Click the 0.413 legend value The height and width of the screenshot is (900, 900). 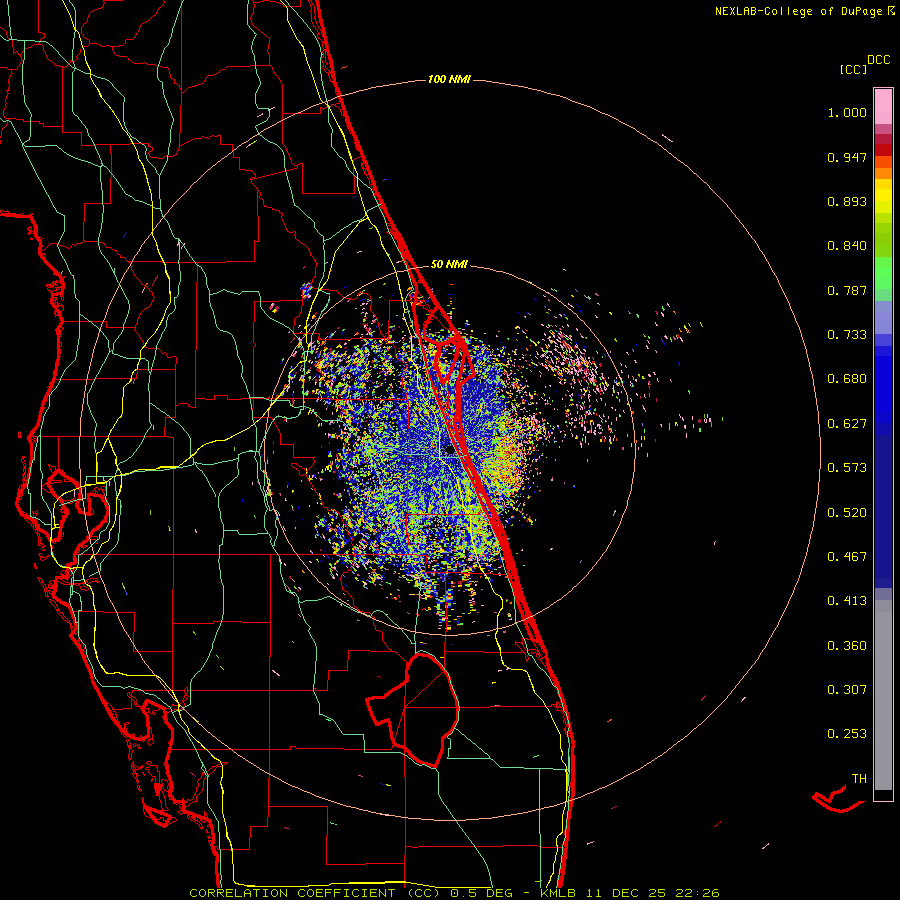coord(847,601)
